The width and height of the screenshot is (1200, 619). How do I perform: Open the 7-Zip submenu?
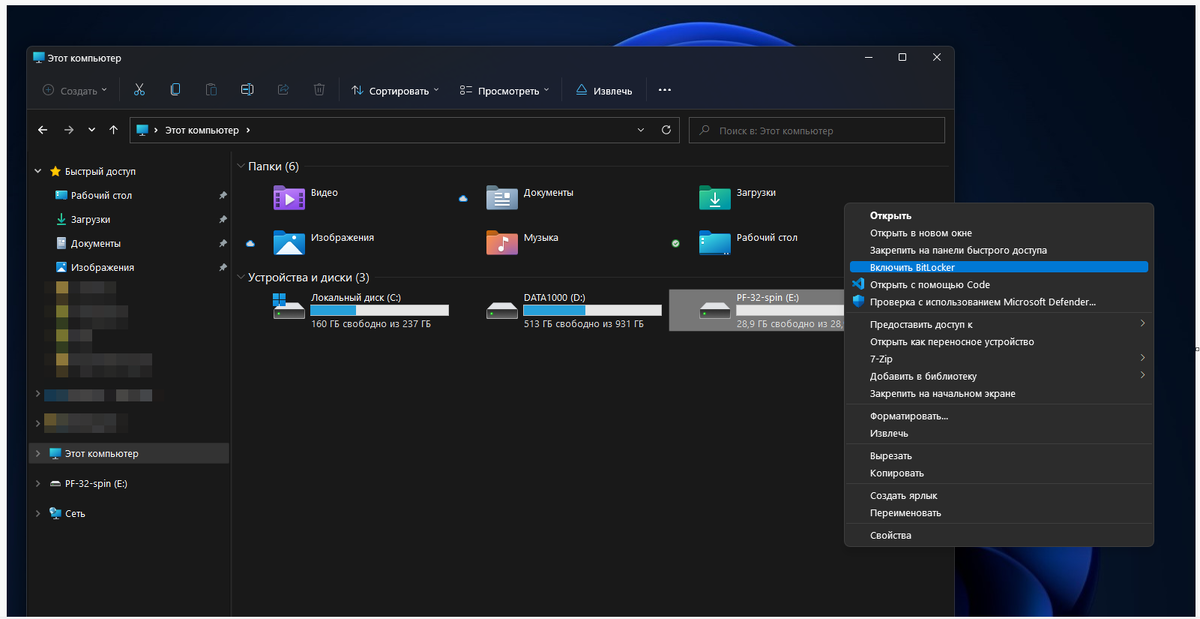(x=998, y=358)
